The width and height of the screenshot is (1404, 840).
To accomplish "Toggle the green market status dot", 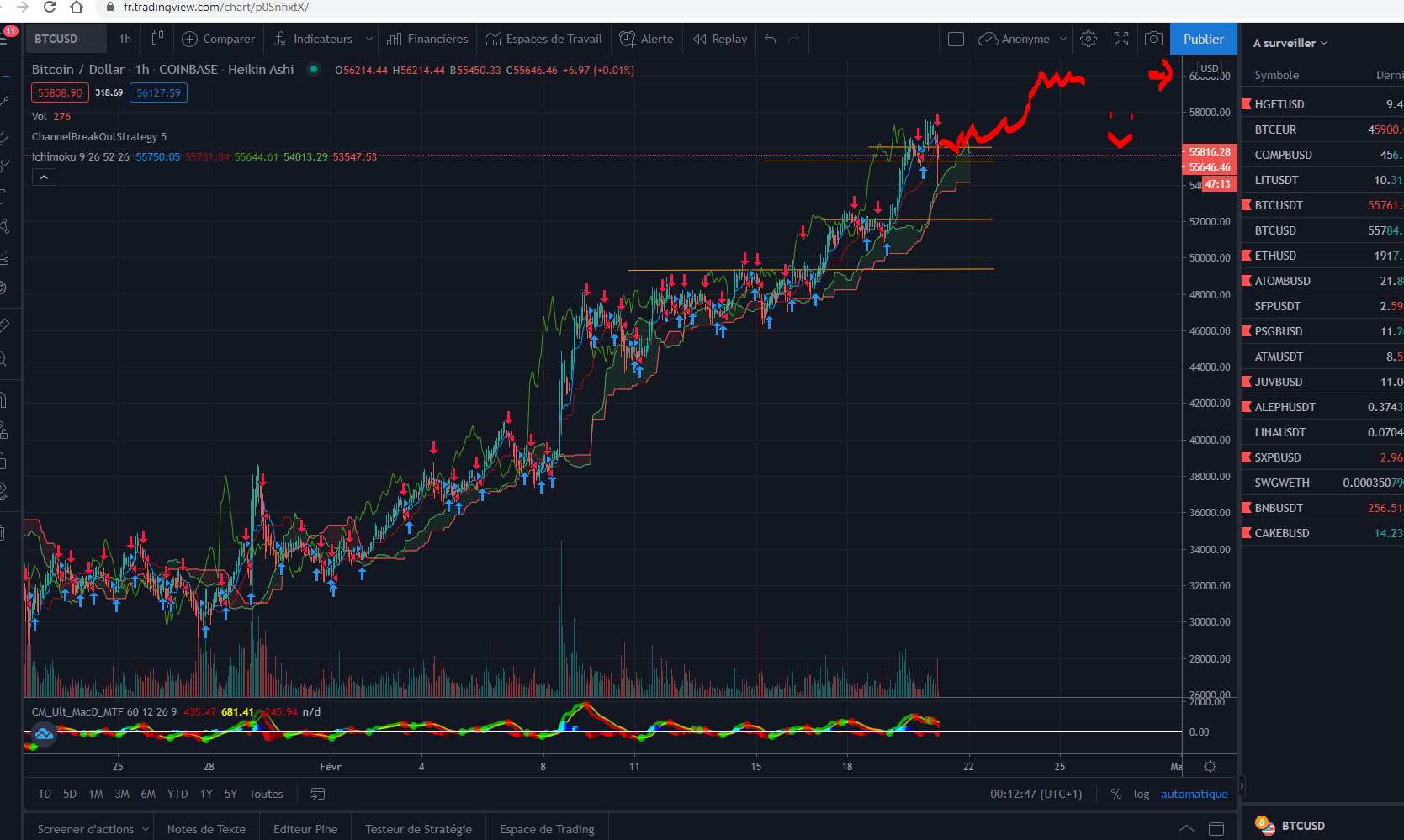I will click(x=313, y=69).
